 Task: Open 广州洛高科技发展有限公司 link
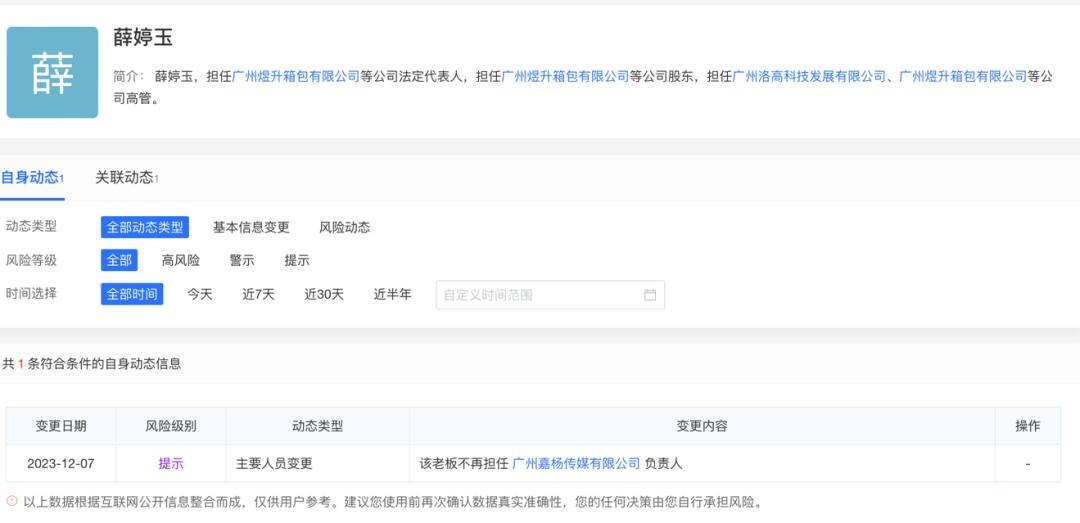pos(809,76)
